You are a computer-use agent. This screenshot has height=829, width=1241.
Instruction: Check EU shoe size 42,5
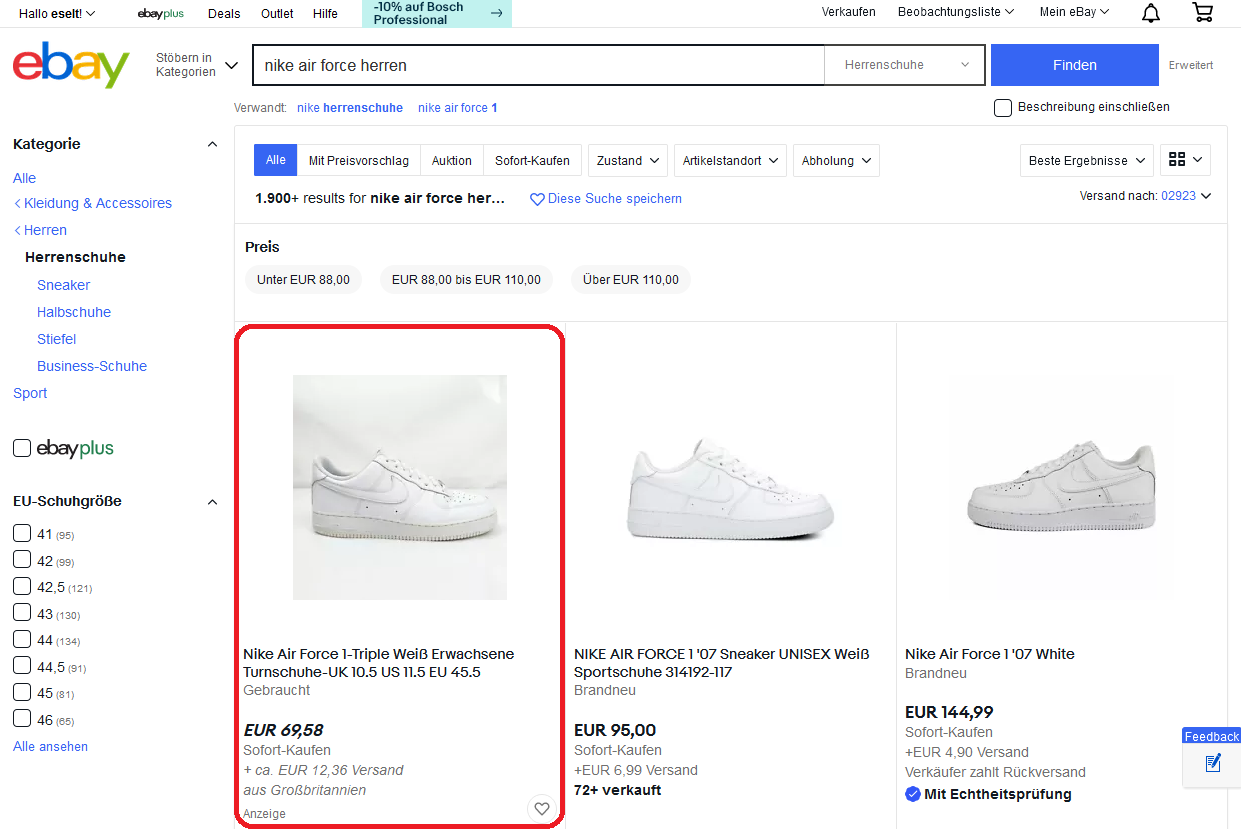[22, 586]
